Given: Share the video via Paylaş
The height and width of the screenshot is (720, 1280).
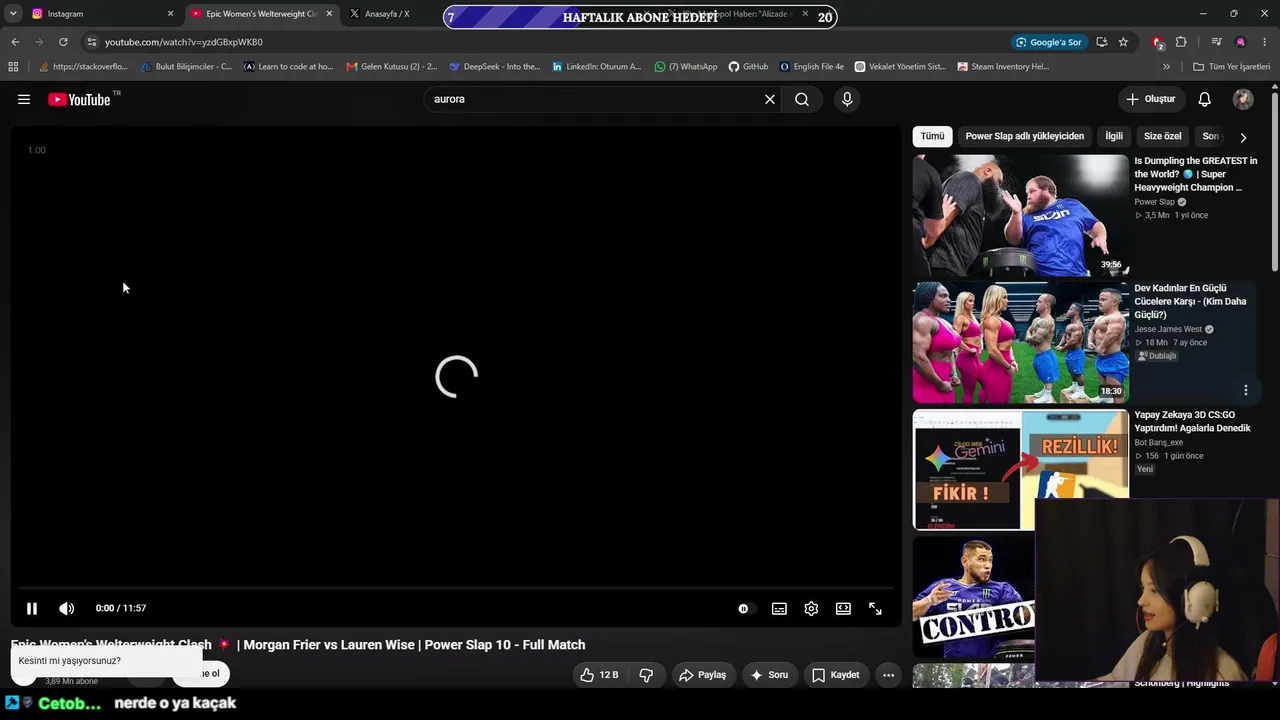Looking at the screenshot, I should pyautogui.click(x=703, y=675).
